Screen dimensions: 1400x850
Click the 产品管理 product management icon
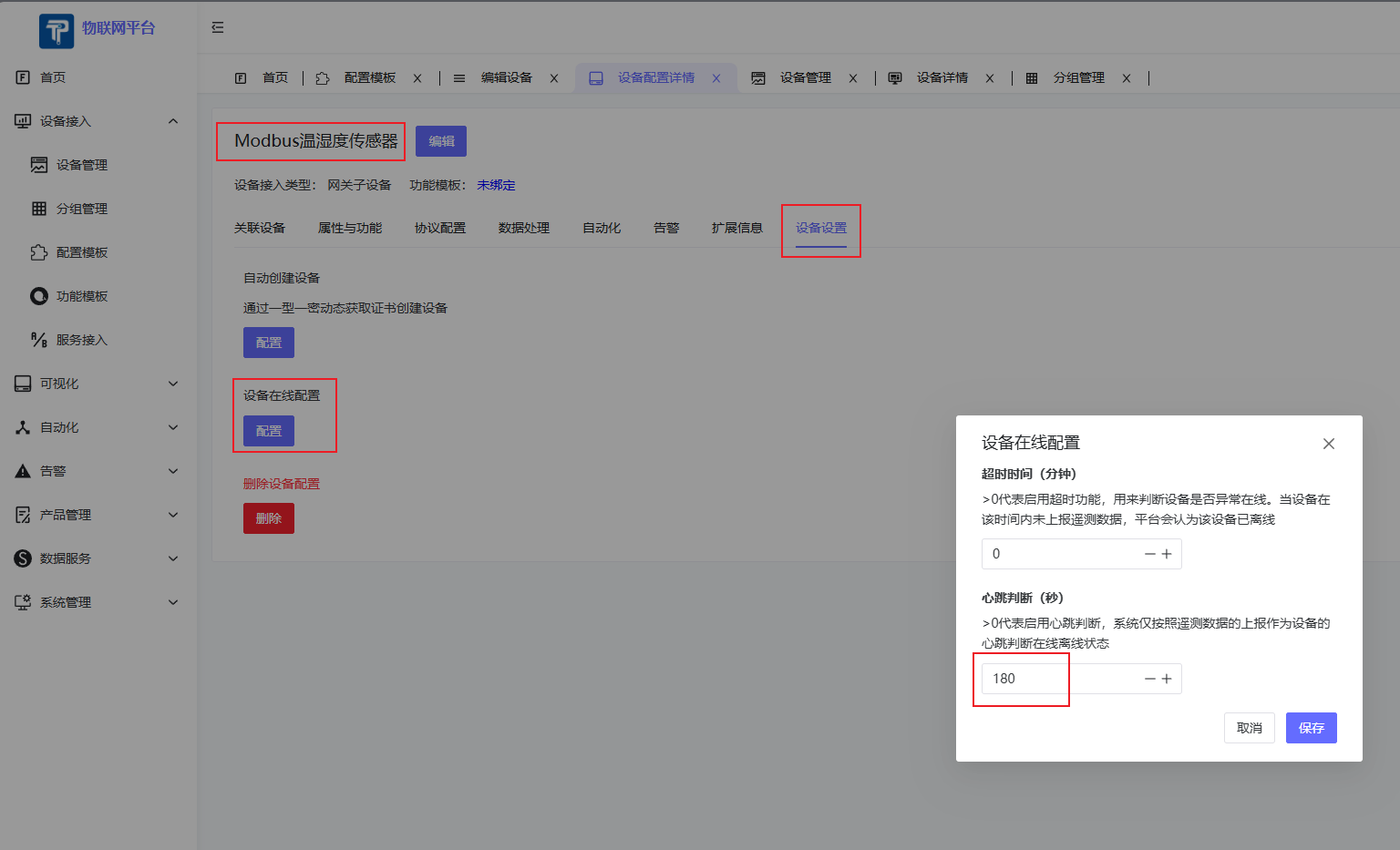pyautogui.click(x=22, y=515)
